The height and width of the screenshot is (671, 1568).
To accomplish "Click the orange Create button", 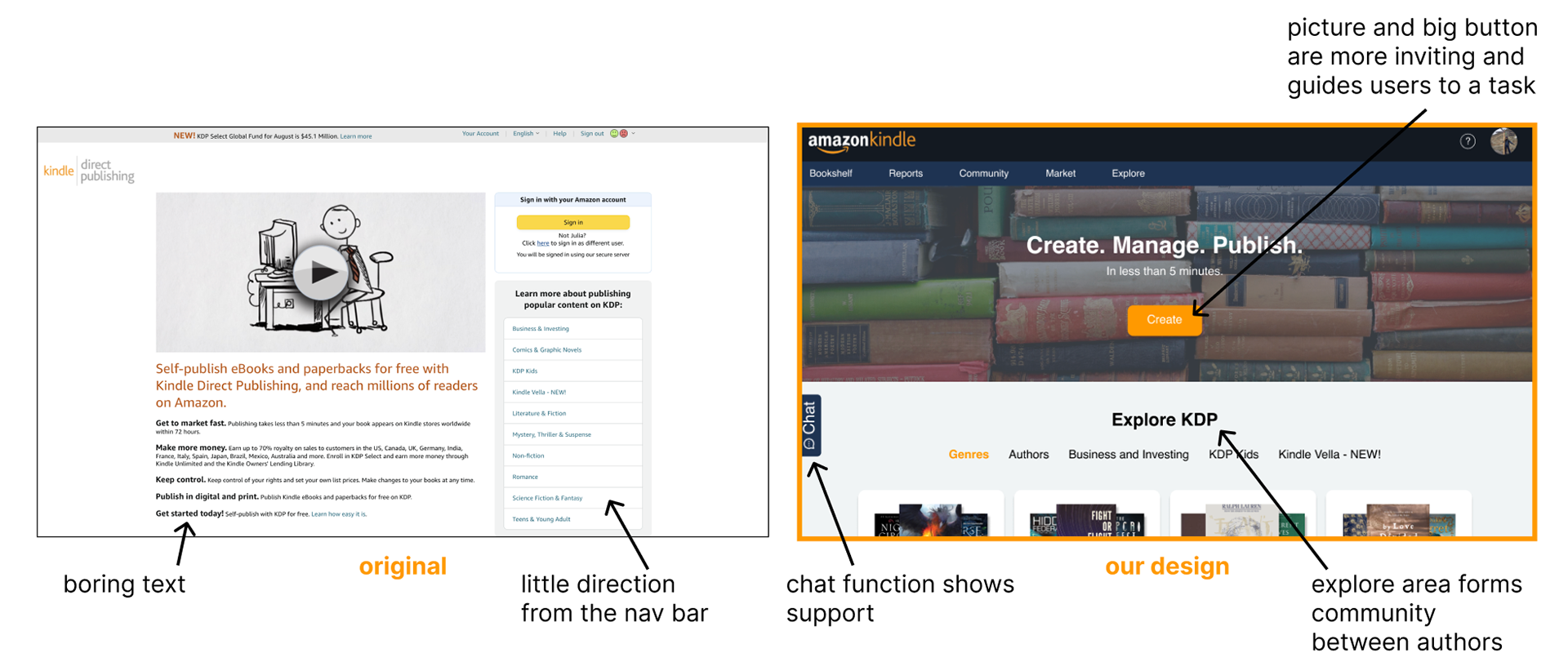I will pos(1165,320).
